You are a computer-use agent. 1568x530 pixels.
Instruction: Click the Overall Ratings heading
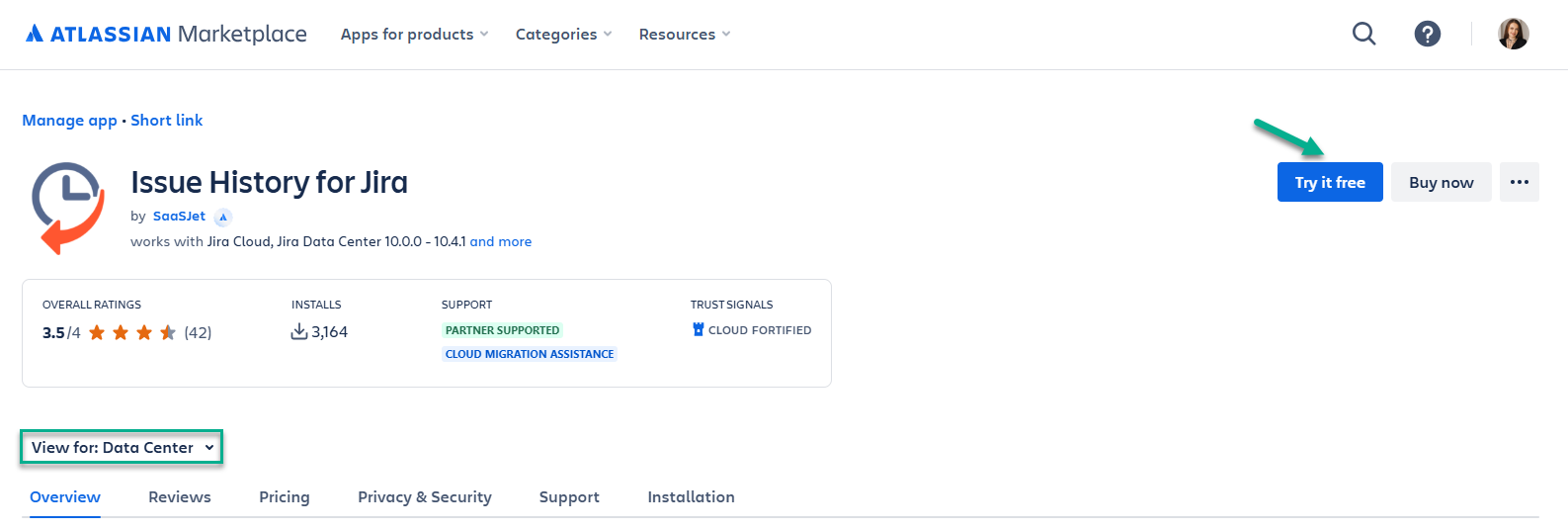click(92, 305)
